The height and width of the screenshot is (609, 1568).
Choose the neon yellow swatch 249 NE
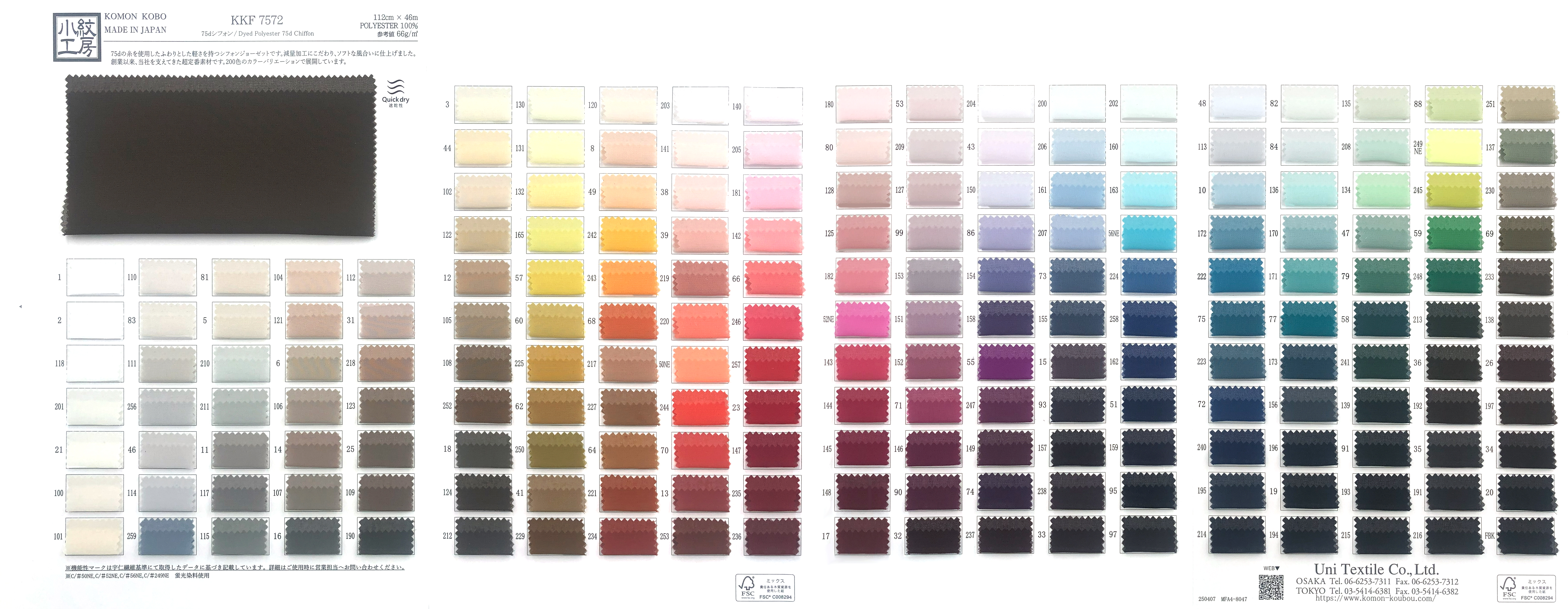(1453, 147)
